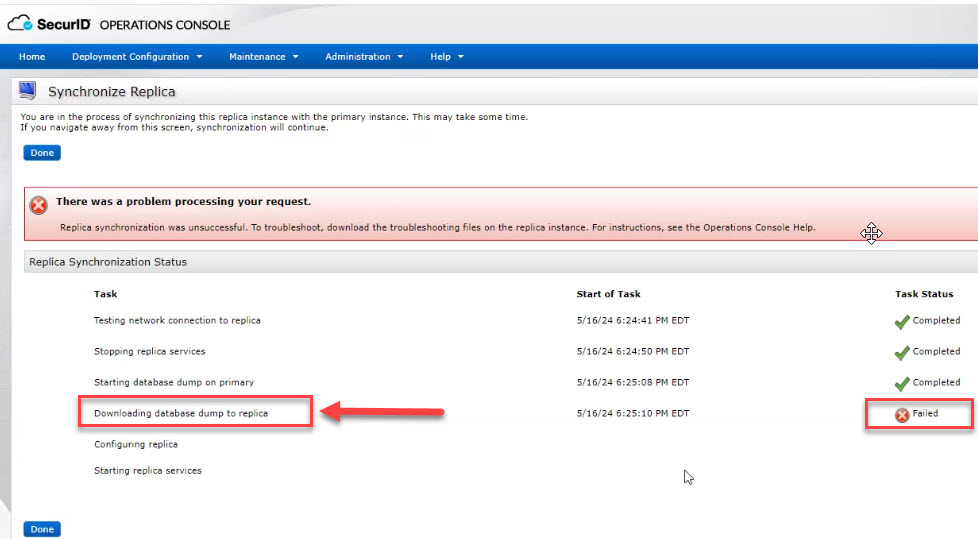
Task: Click the SecurID cloud logo icon
Action: [x=21, y=24]
